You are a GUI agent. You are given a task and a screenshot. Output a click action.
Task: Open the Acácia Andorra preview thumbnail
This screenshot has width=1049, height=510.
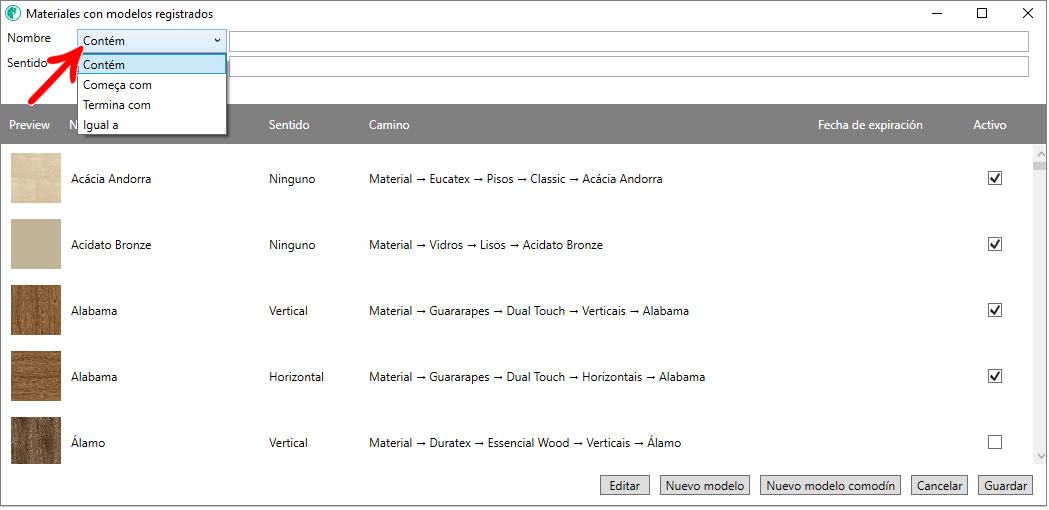36,179
